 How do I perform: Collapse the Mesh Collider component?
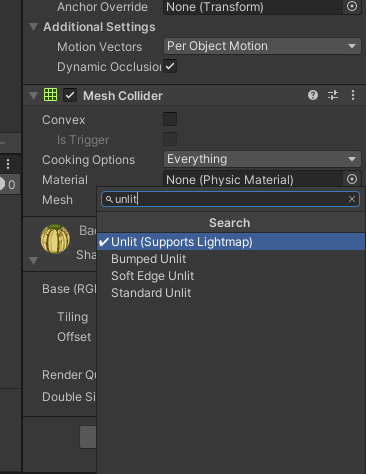(x=33, y=96)
